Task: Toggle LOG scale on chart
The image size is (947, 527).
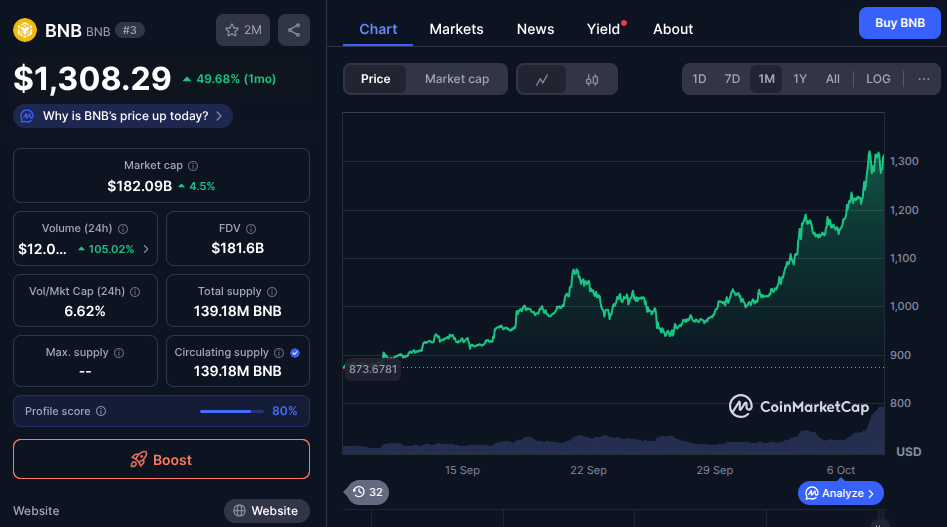Action: point(878,79)
